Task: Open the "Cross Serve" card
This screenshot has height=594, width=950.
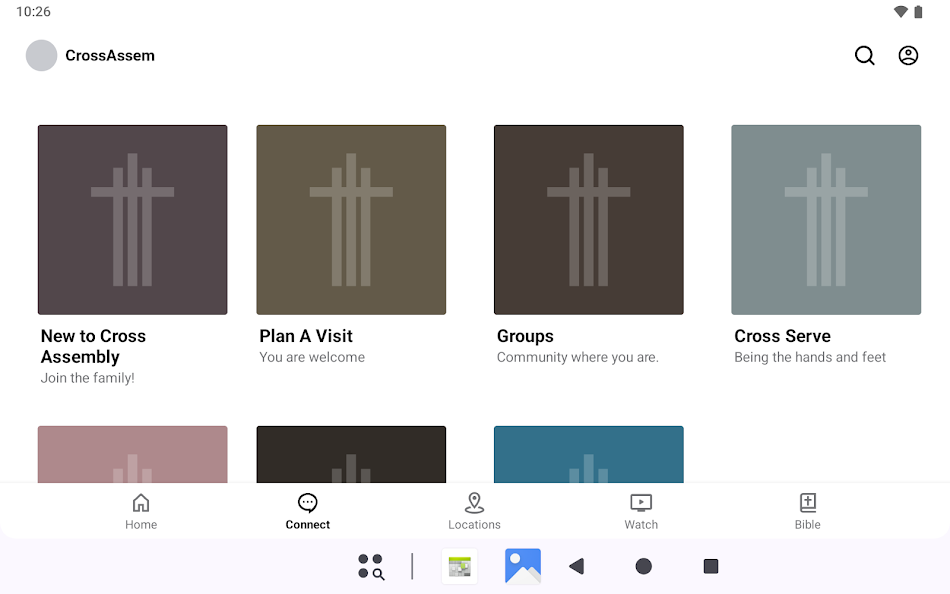Action: (826, 220)
